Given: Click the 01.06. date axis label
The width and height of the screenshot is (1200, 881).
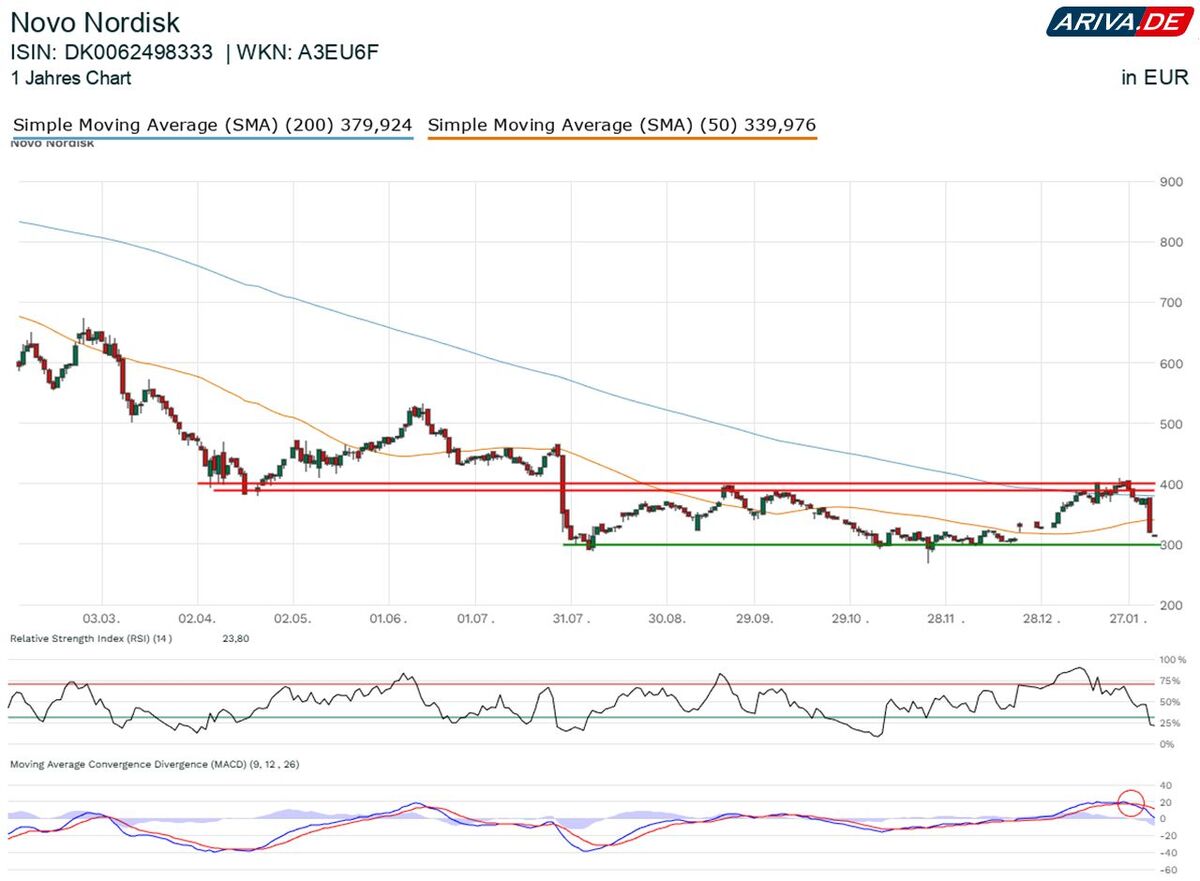Looking at the screenshot, I should pos(388,620).
